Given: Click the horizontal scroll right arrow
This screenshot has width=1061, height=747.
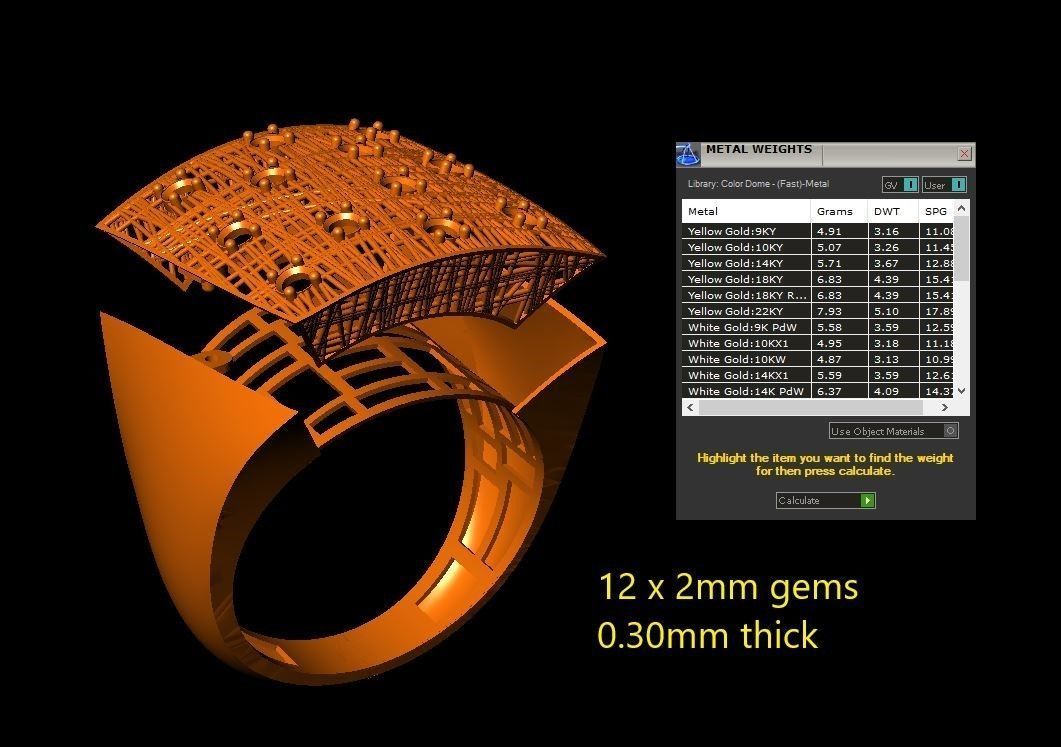Looking at the screenshot, I should 945,407.
